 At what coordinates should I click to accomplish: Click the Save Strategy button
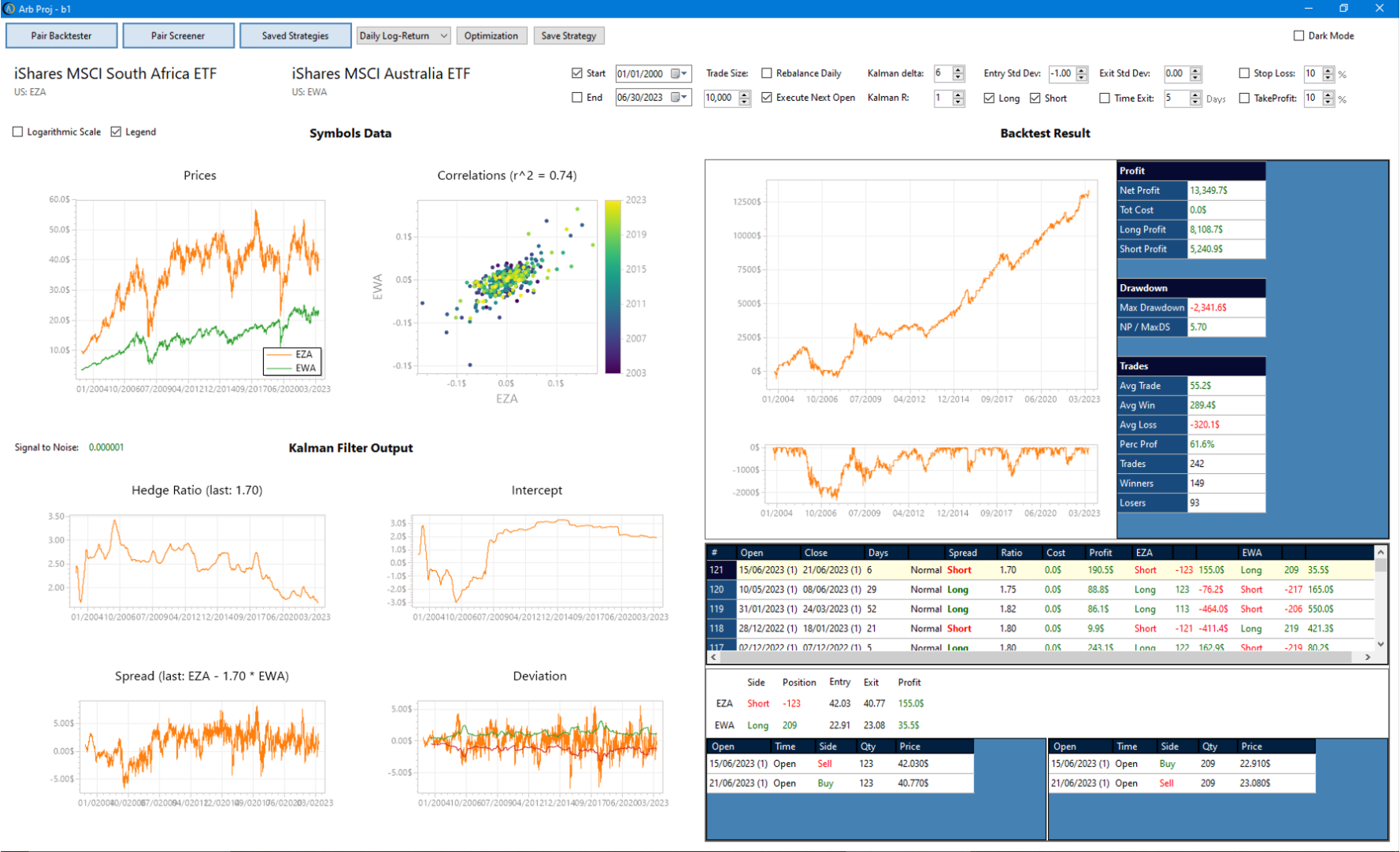[x=569, y=35]
